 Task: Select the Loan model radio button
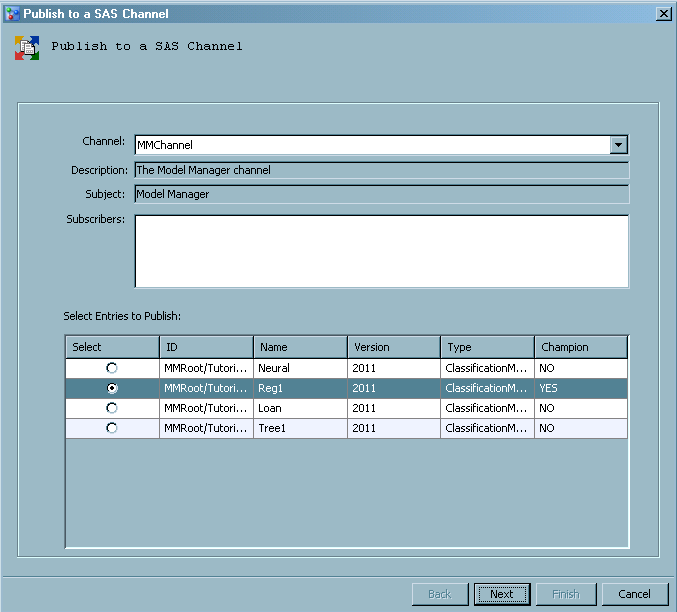[111, 408]
